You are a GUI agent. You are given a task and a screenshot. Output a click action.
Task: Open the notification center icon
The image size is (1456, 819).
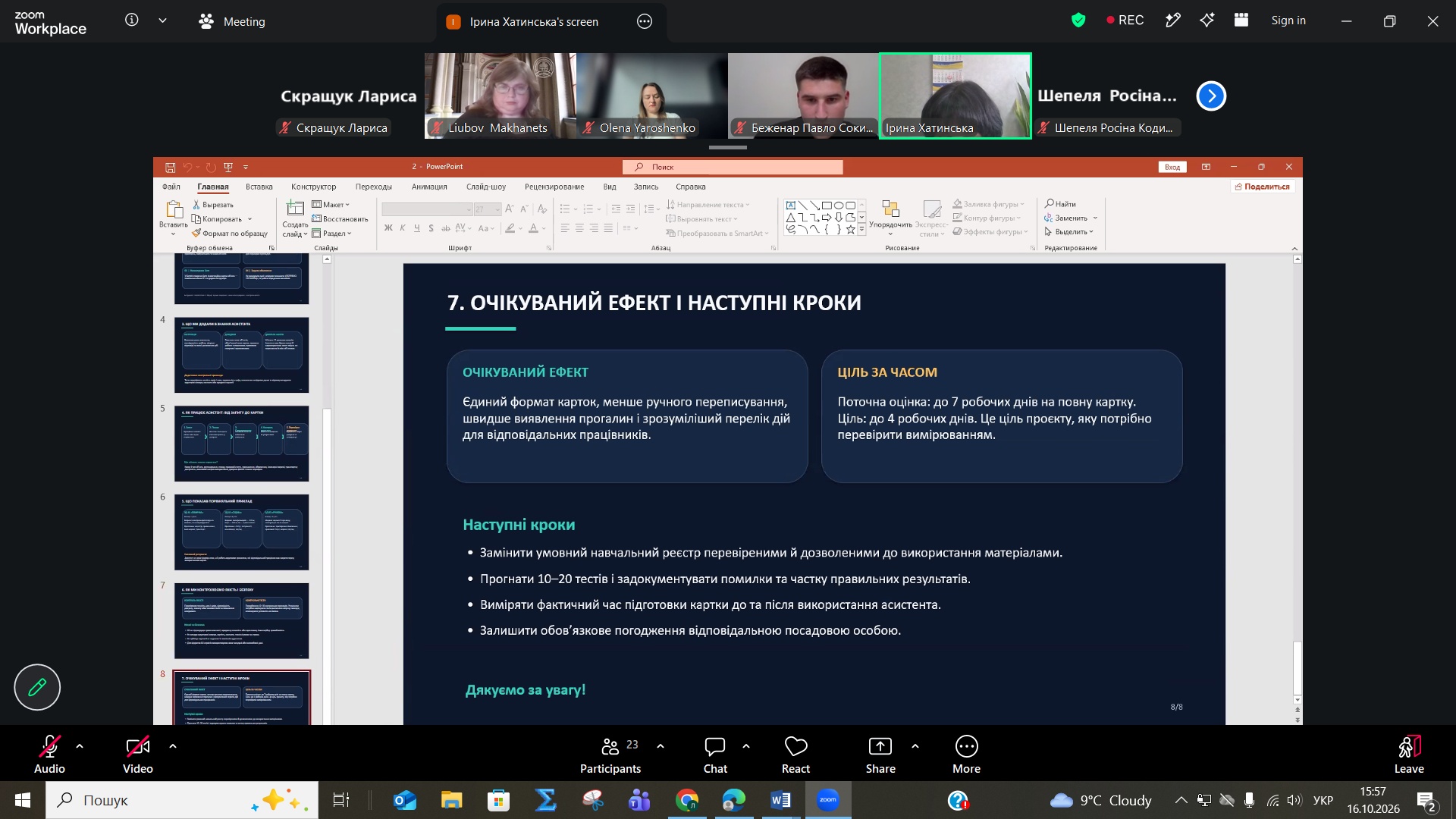1426,801
